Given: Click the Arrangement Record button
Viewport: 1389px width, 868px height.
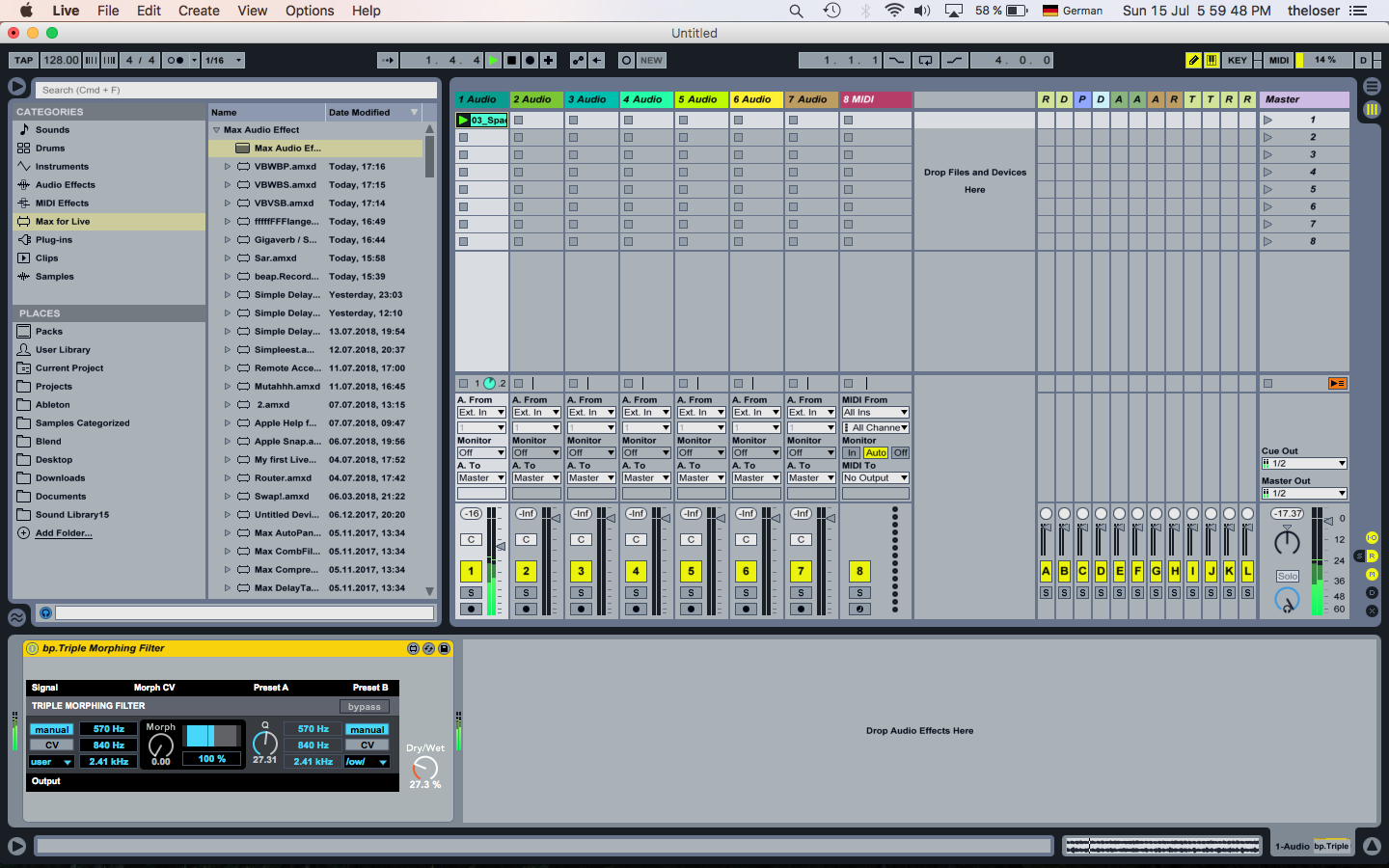Looking at the screenshot, I should tap(530, 60).
